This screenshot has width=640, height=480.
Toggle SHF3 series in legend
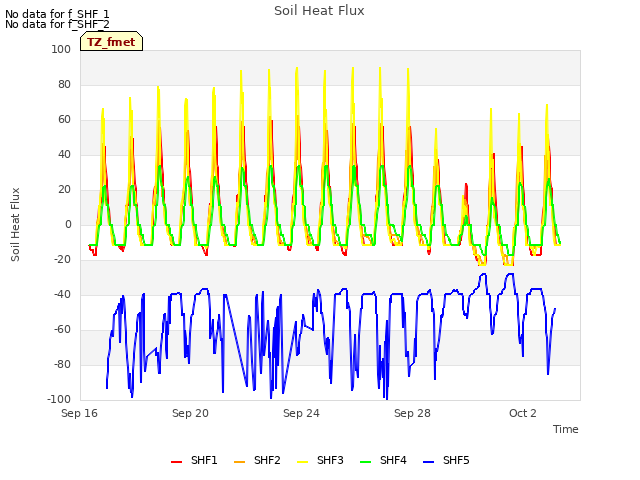pyautogui.click(x=320, y=460)
